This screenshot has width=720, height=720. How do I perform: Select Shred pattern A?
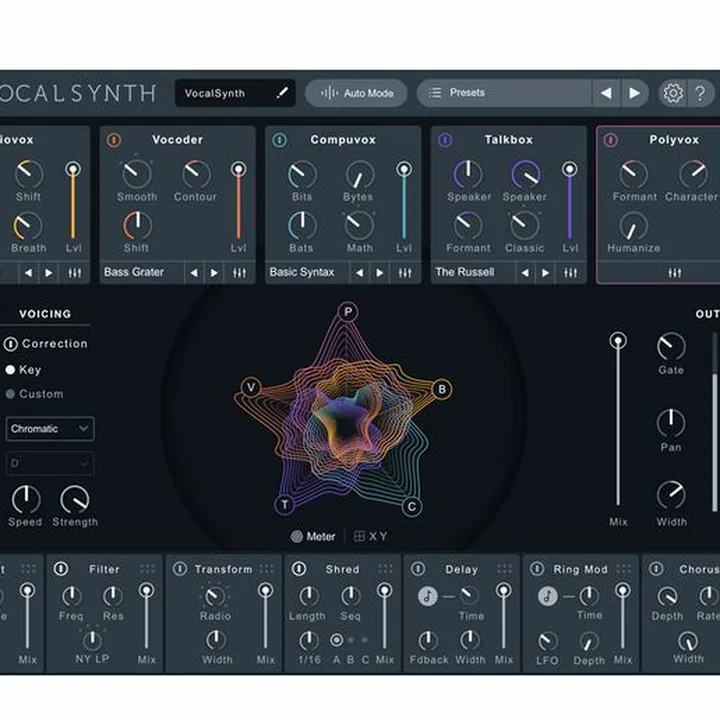(337, 640)
